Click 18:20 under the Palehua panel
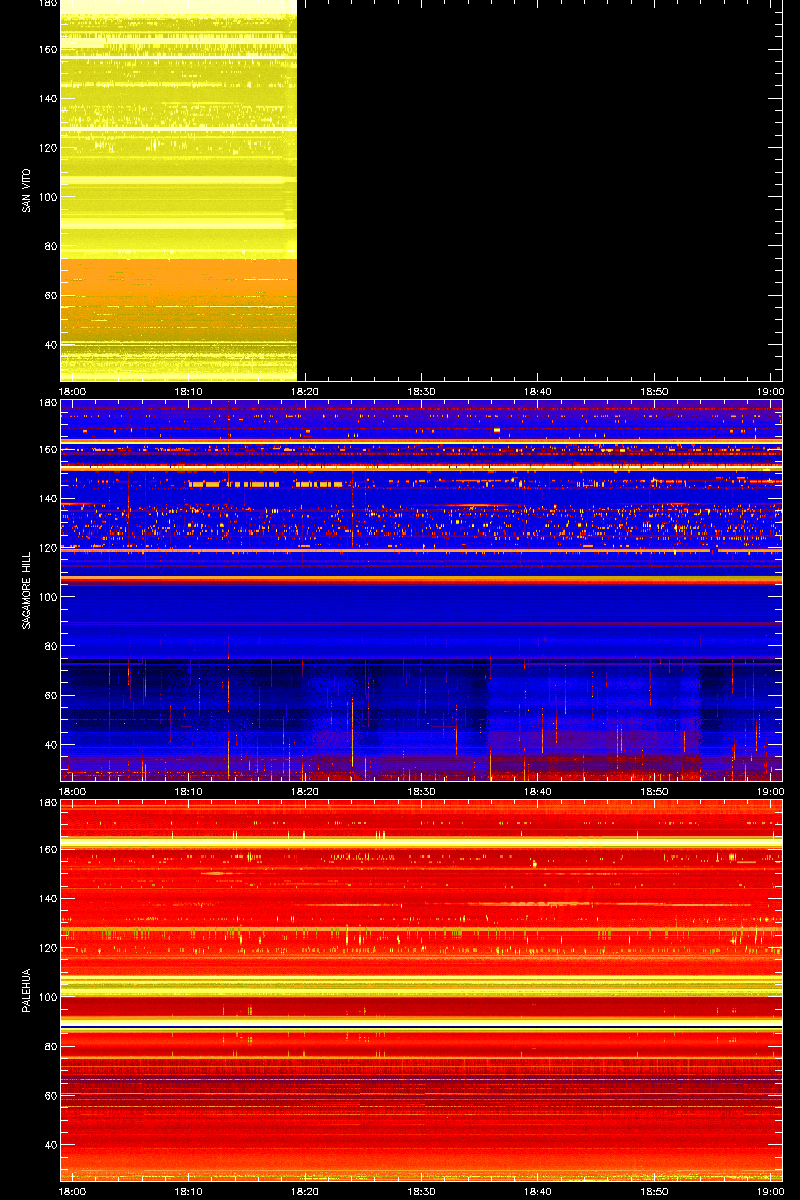Image resolution: width=800 pixels, height=1200 pixels. coord(305,1191)
